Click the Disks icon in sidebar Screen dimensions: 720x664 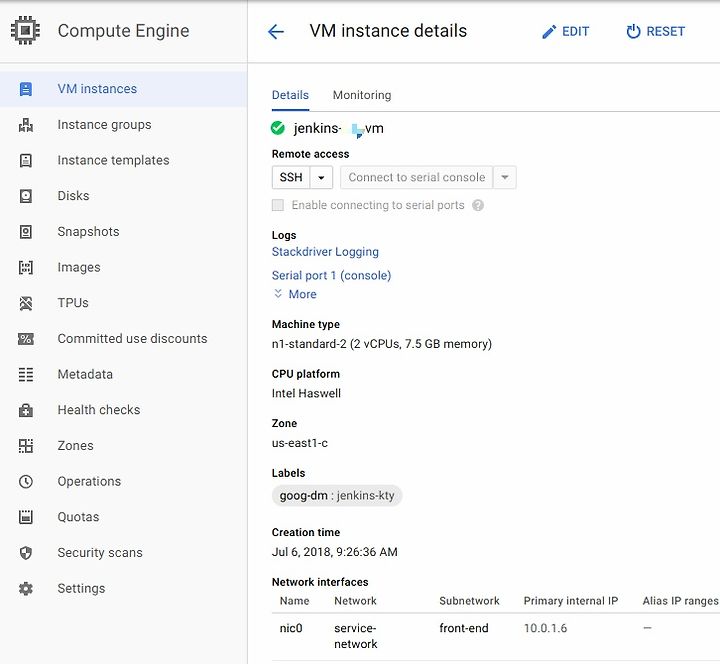[x=26, y=196]
